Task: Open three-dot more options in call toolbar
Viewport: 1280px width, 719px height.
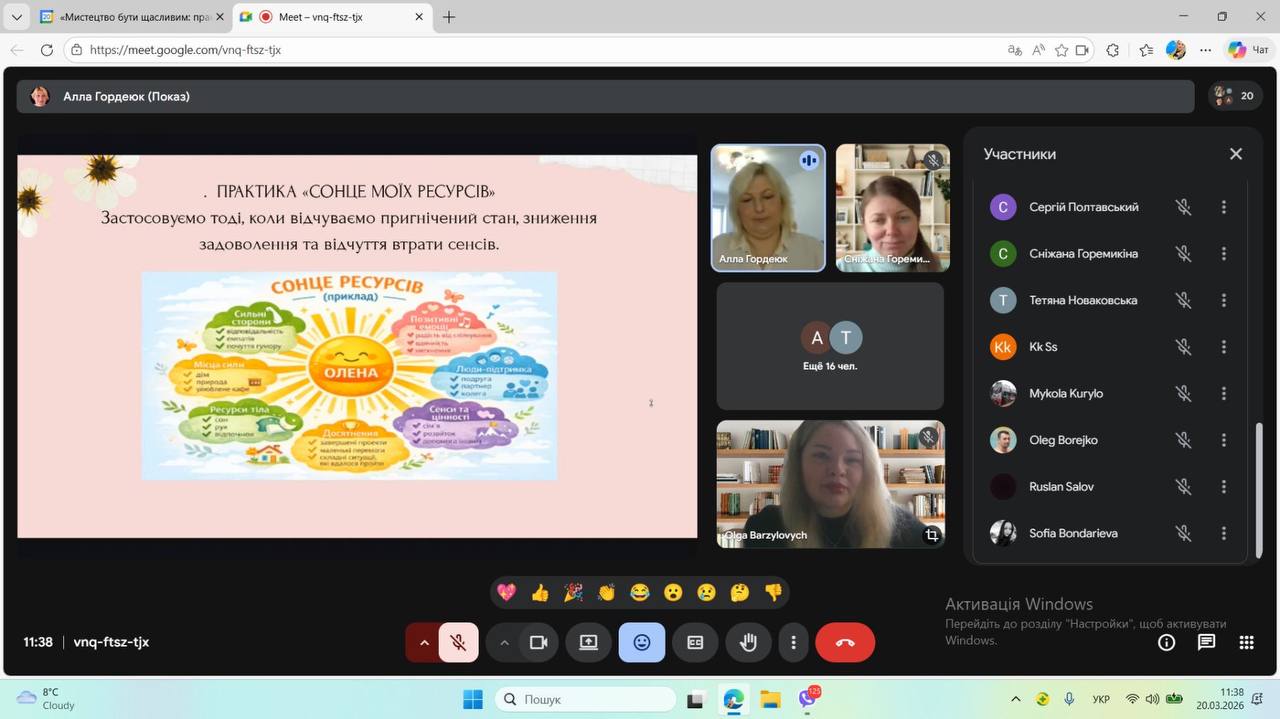Action: (x=793, y=642)
